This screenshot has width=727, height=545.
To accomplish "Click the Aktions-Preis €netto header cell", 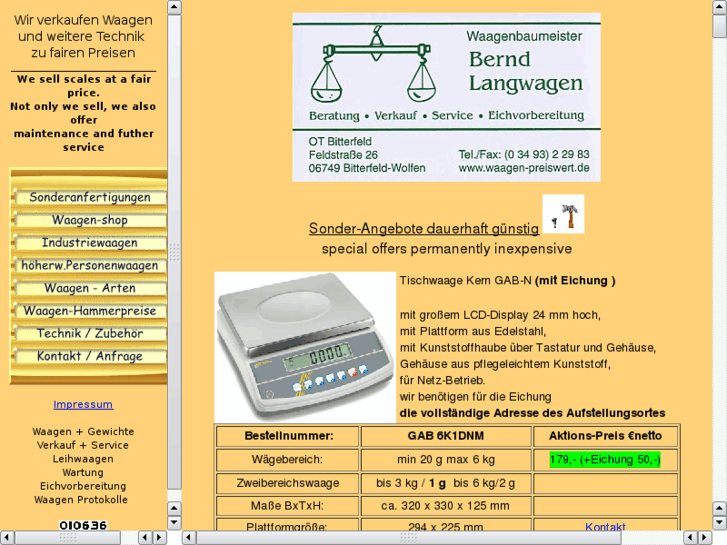I will (x=605, y=436).
